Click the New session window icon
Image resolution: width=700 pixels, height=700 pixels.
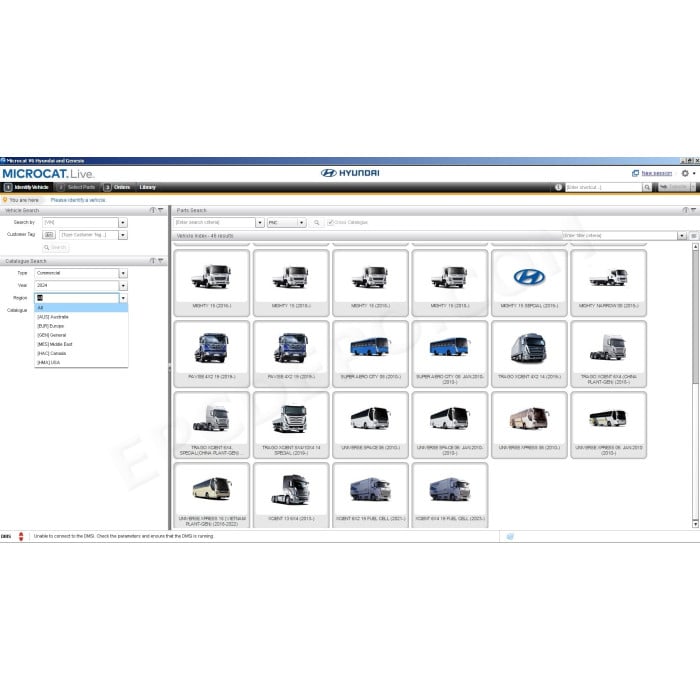(635, 173)
